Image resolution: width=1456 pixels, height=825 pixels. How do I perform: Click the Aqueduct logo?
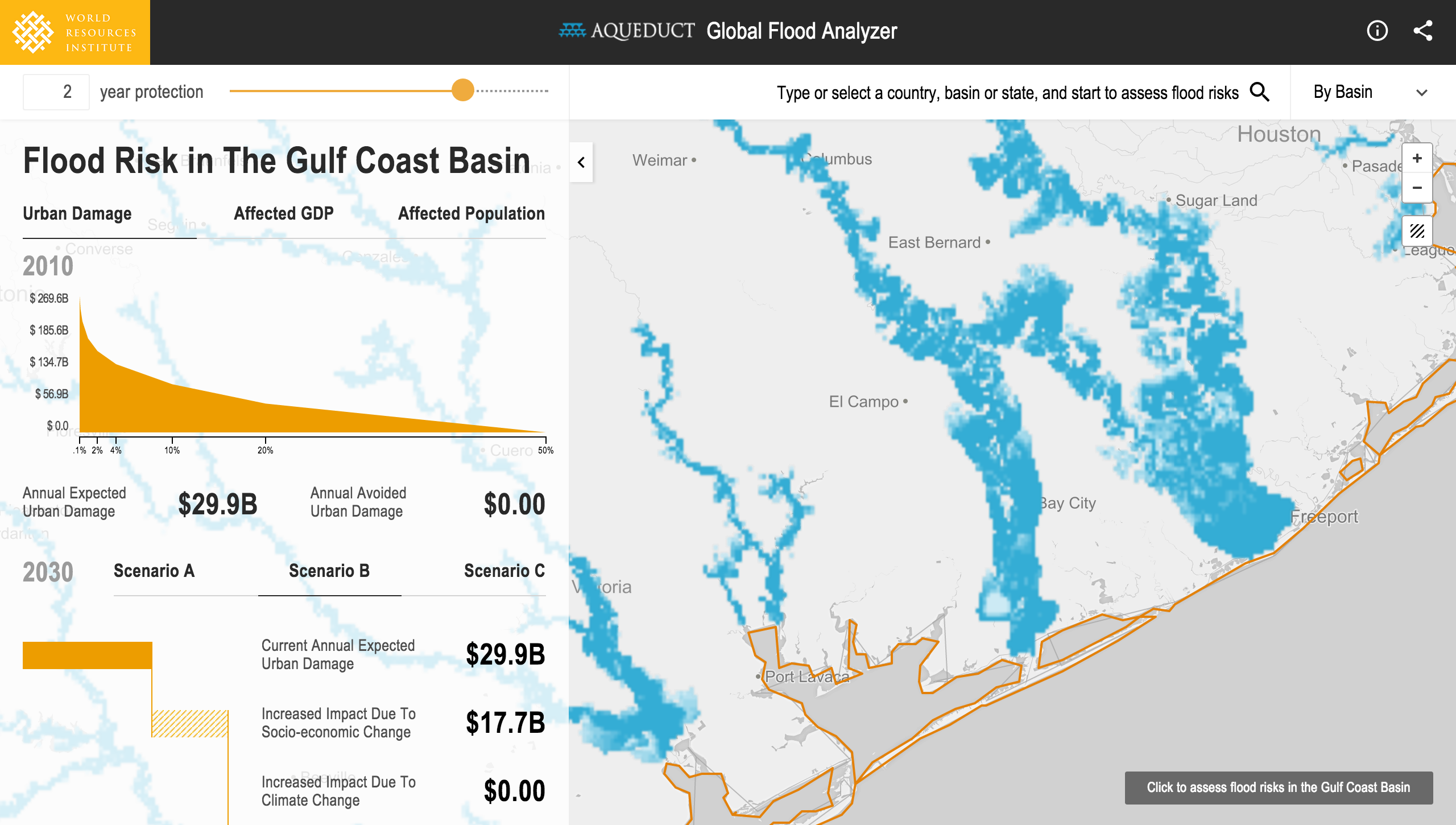click(x=627, y=31)
